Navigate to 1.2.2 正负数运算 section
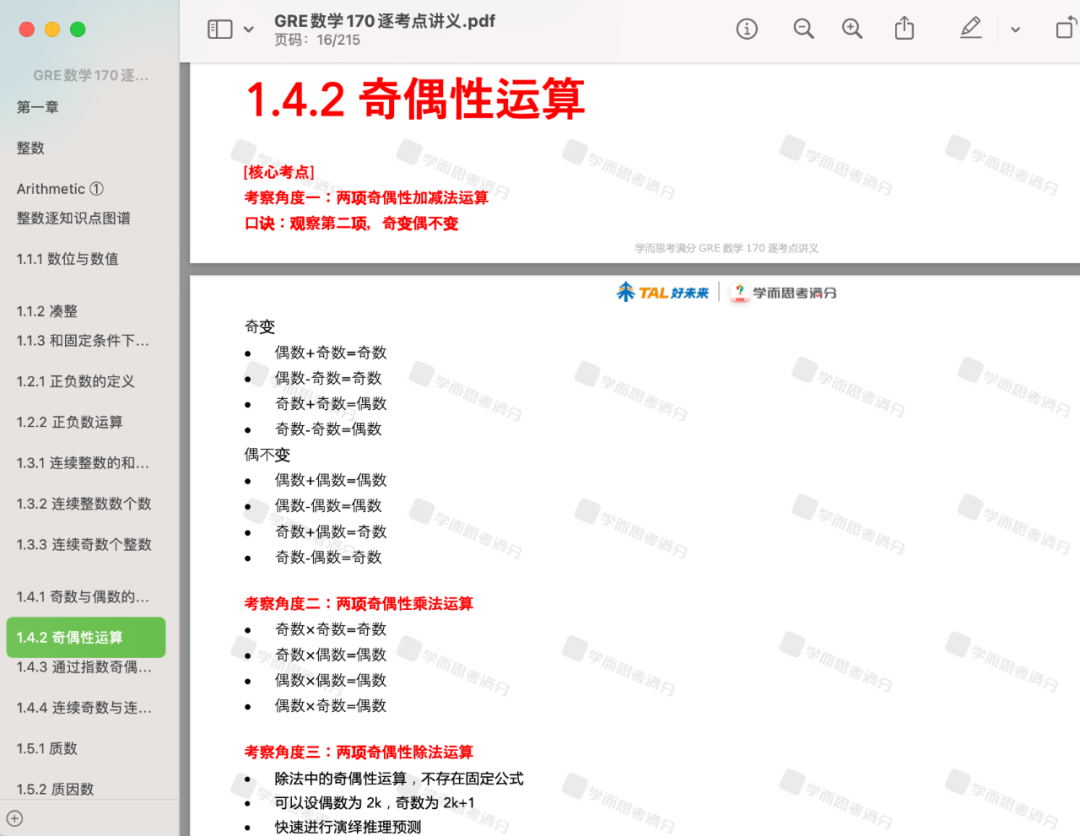1080x836 pixels. click(70, 422)
